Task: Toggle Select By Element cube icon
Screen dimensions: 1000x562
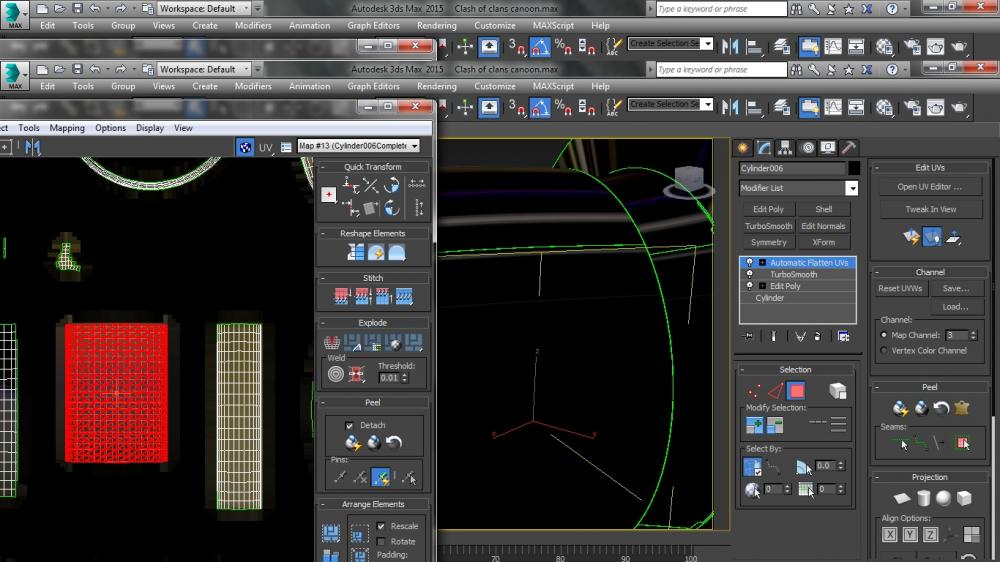Action: click(837, 390)
